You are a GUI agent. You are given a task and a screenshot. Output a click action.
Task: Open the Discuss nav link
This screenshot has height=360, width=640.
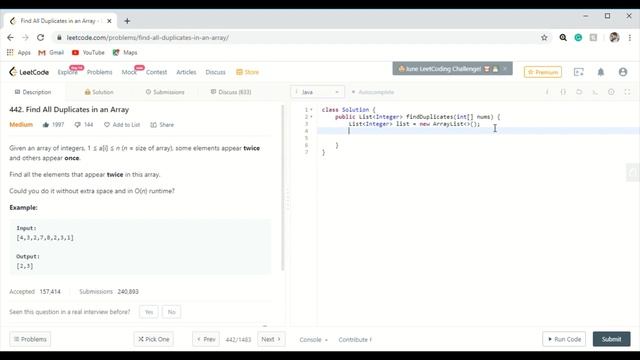216,72
